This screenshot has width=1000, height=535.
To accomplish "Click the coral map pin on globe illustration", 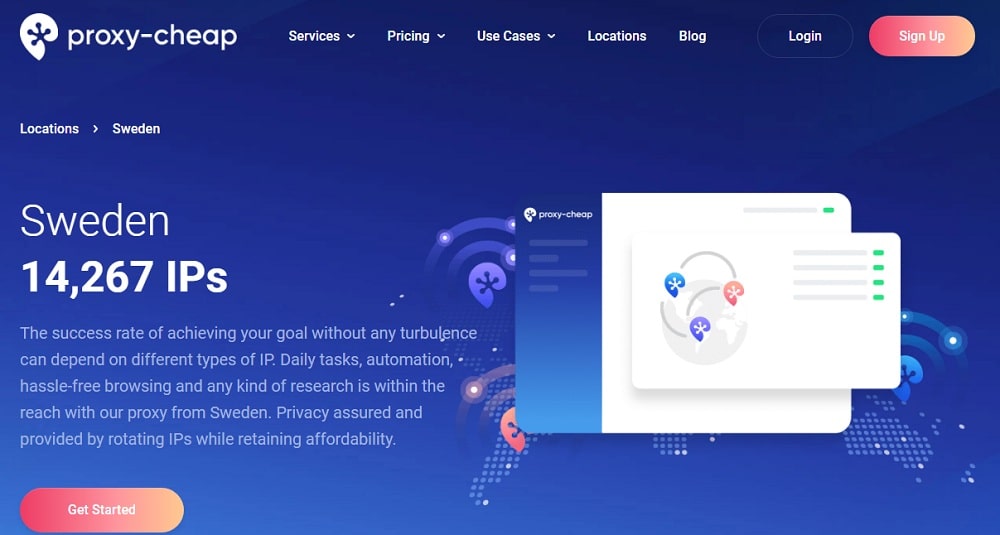I will 733,293.
